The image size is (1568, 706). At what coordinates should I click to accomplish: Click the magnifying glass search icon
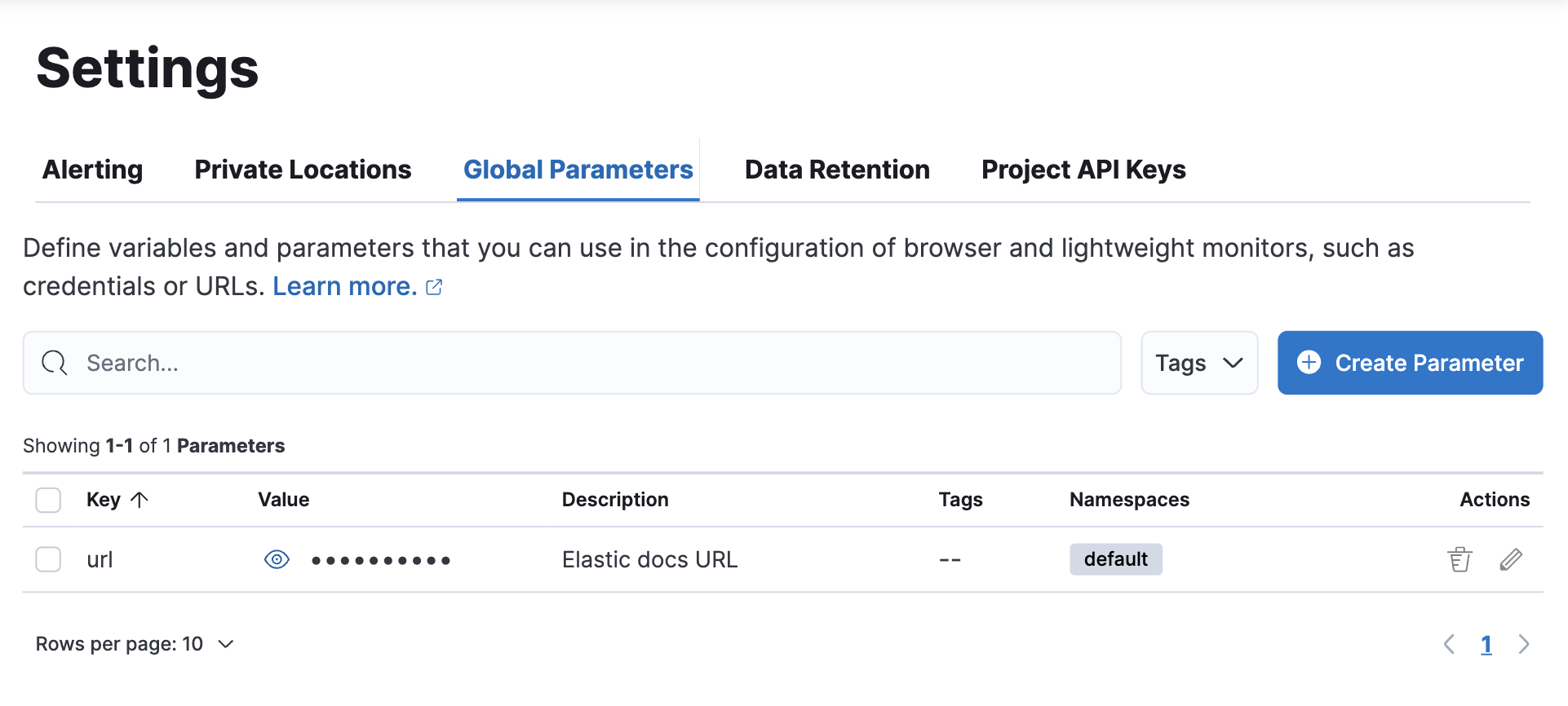[x=55, y=363]
